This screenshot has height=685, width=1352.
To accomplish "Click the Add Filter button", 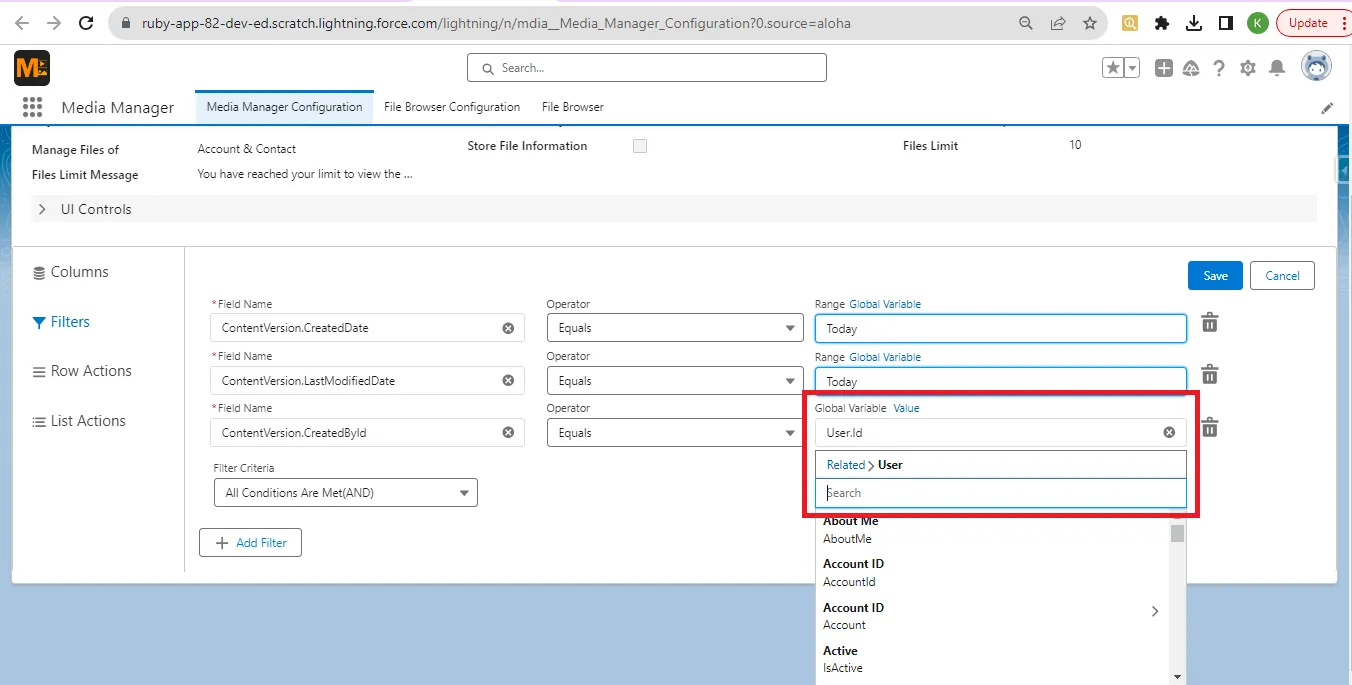I will click(x=250, y=542).
